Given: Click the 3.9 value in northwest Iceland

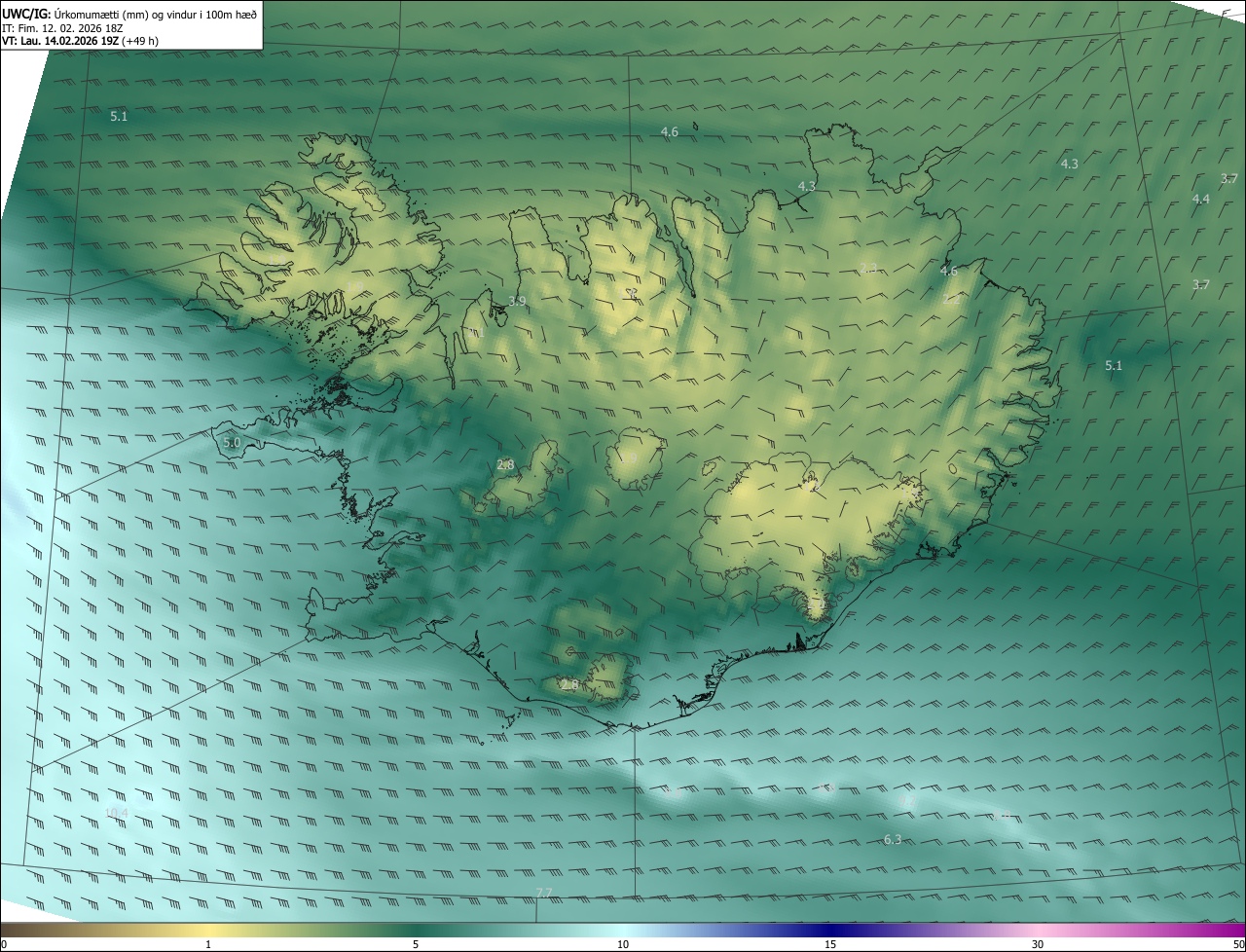Looking at the screenshot, I should tap(517, 301).
